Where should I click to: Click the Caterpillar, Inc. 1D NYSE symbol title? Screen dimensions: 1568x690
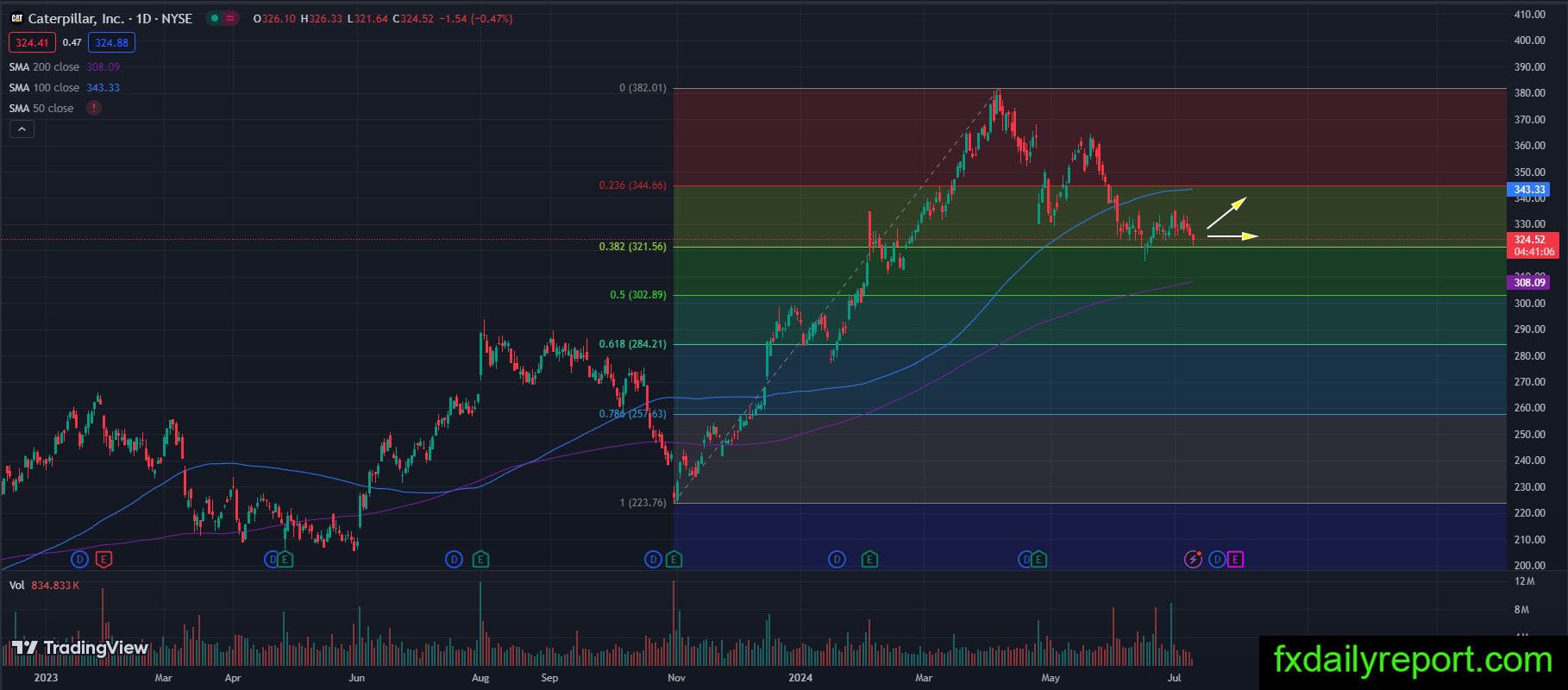[110, 18]
